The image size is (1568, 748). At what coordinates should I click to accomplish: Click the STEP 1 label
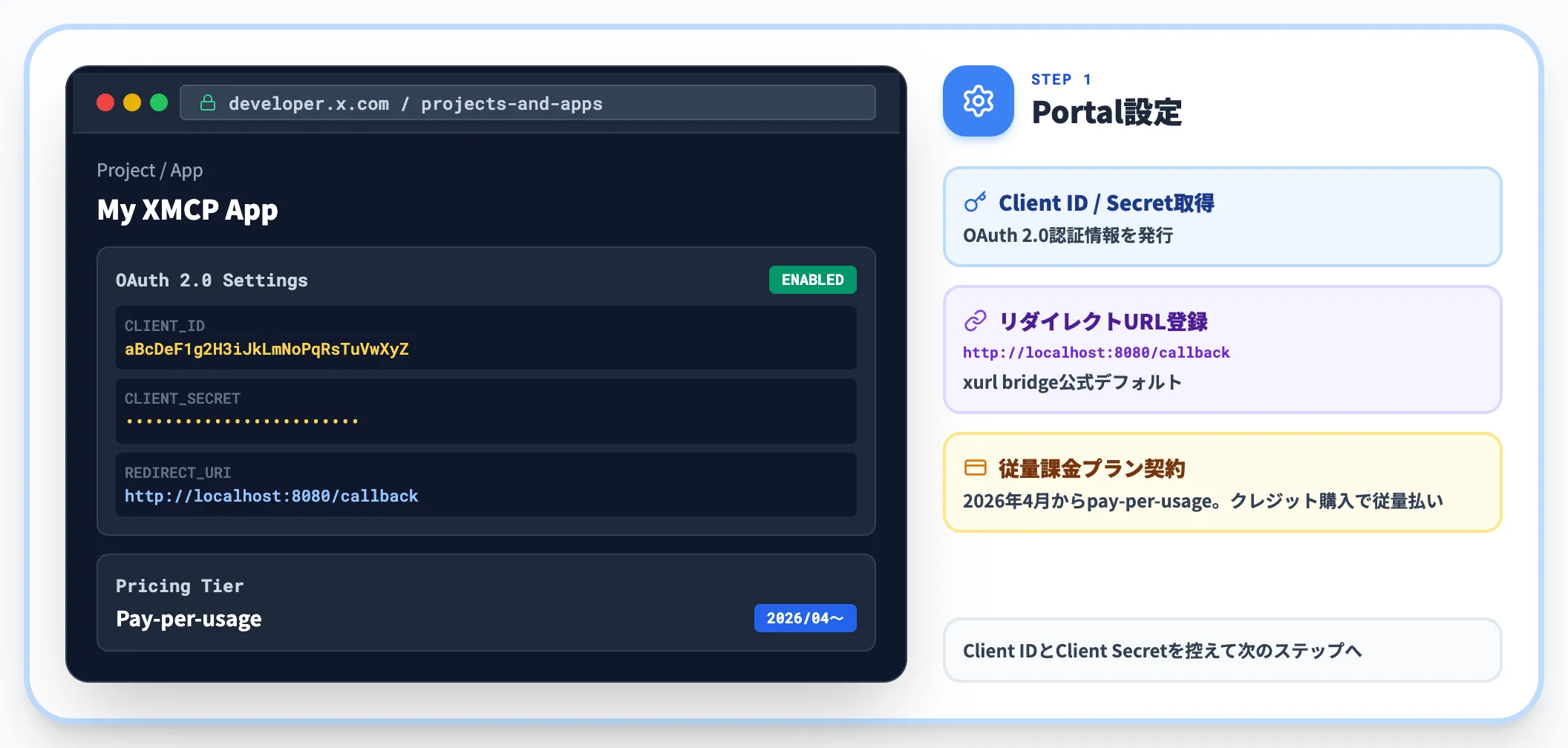click(x=1061, y=79)
